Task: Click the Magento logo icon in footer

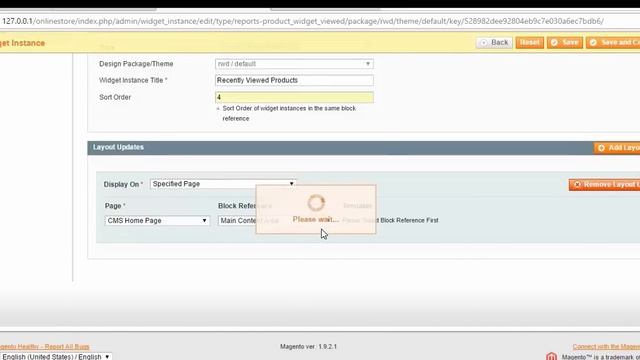Action: [551, 356]
